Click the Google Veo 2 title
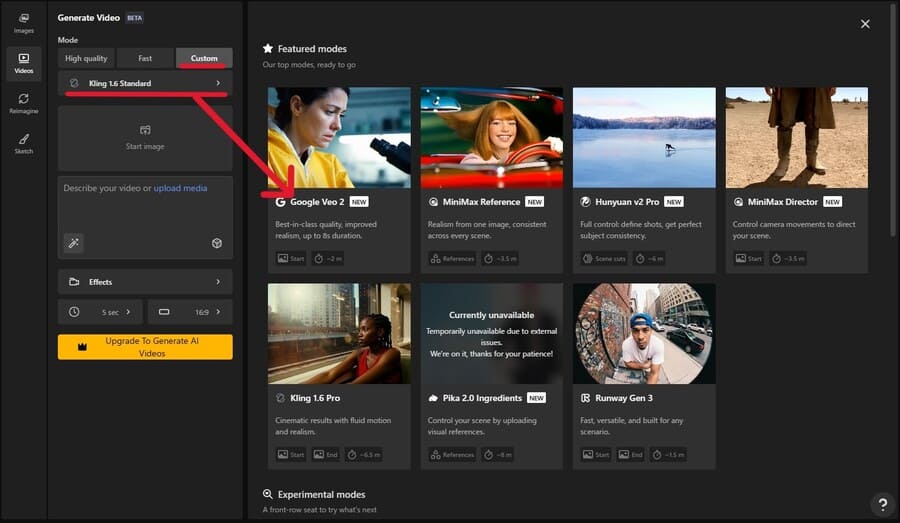 pyautogui.click(x=317, y=202)
